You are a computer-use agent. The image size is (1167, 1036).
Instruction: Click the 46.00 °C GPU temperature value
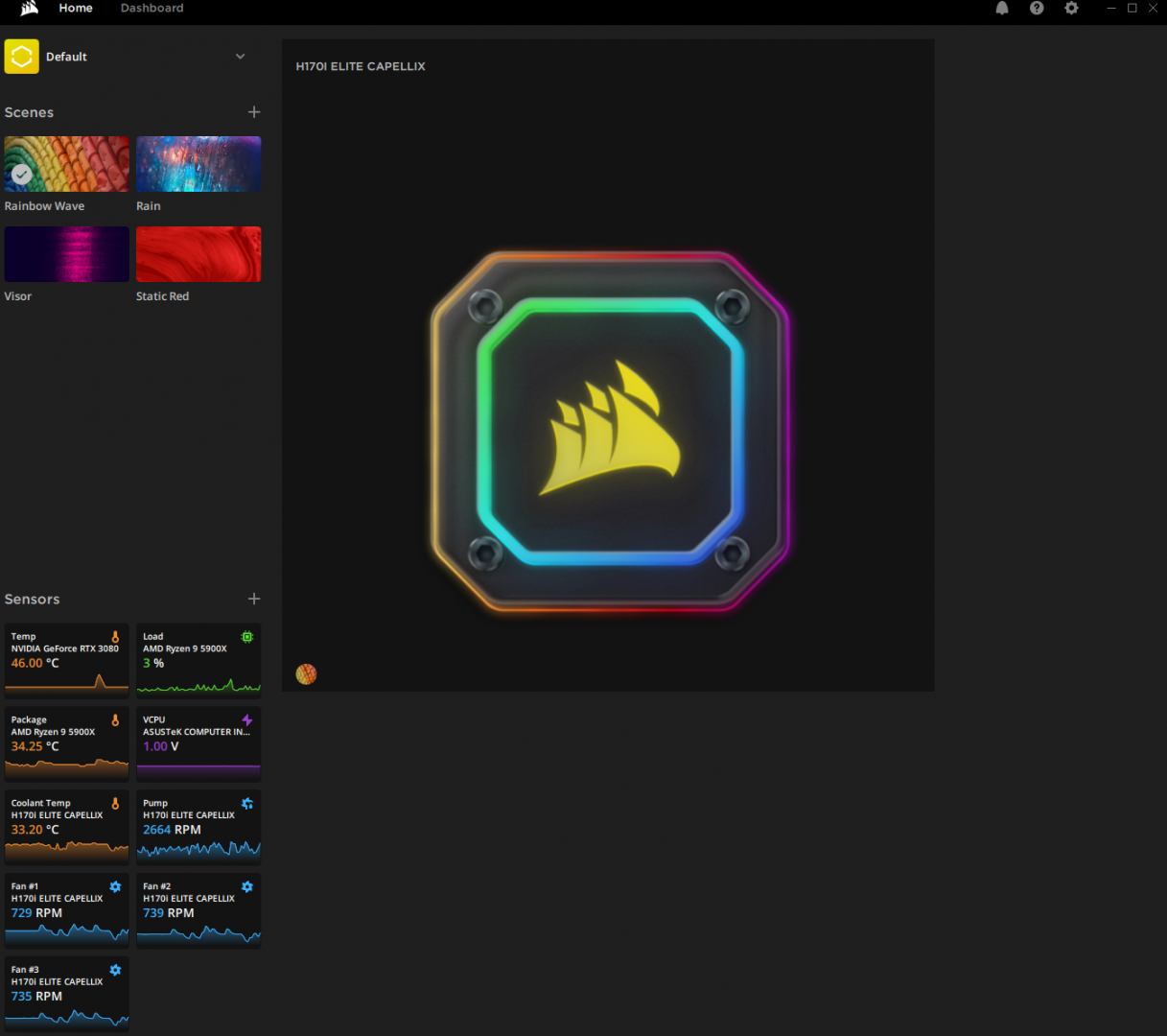35,663
